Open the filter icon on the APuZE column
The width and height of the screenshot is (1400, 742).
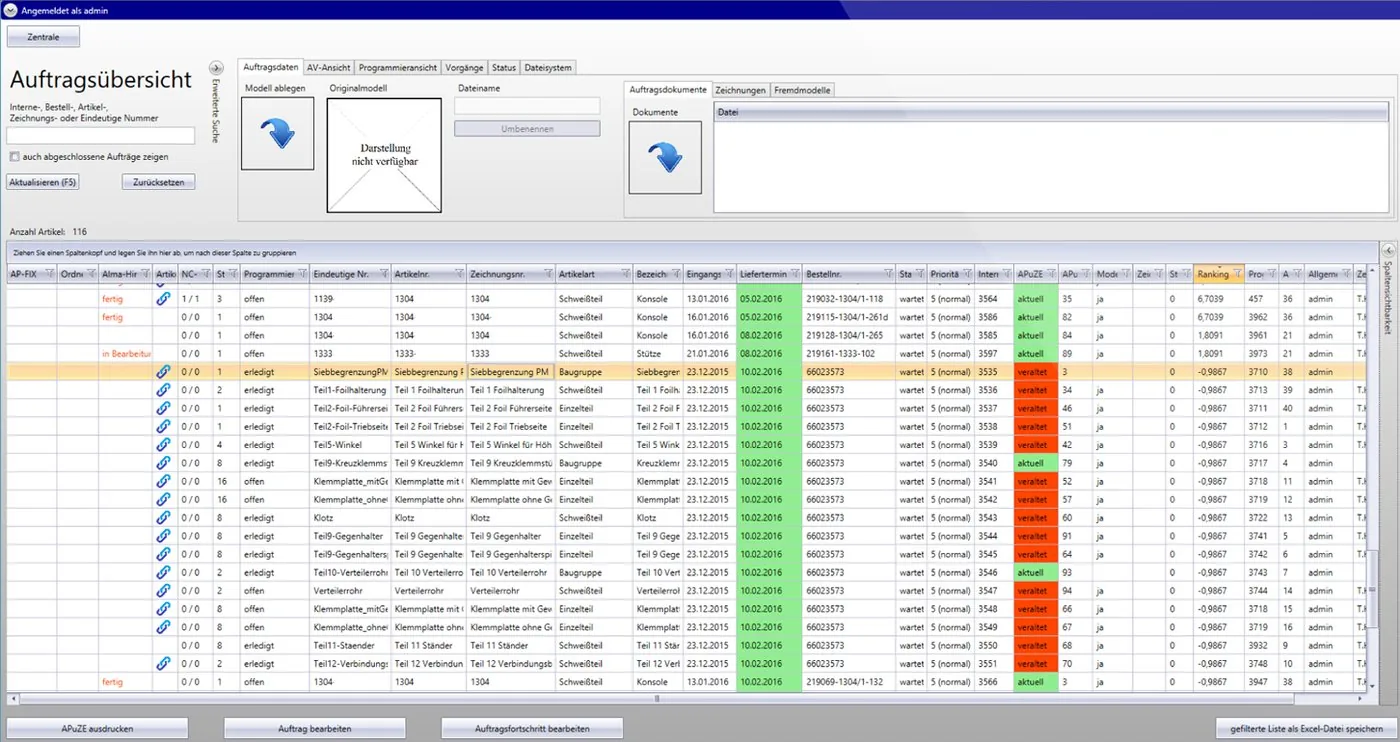[x=1051, y=274]
